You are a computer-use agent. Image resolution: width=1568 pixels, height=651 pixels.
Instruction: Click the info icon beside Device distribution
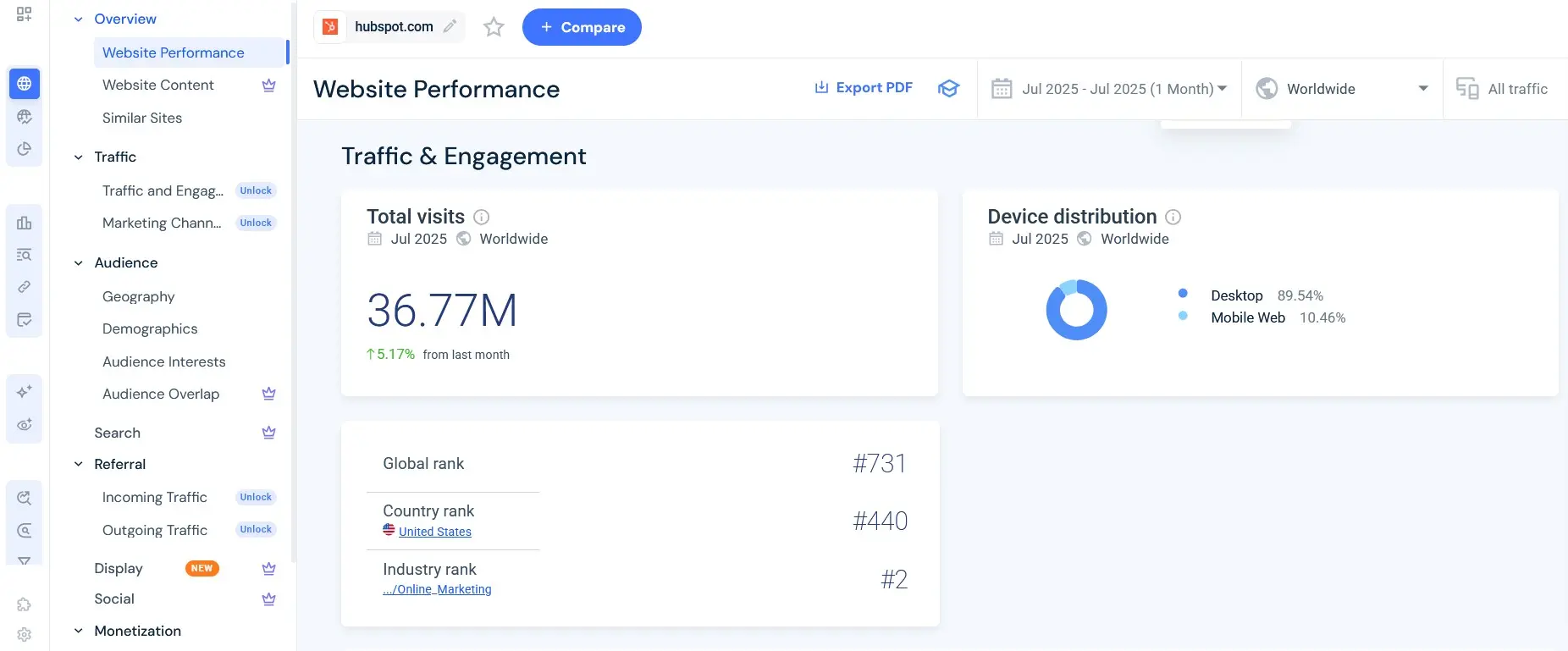click(x=1173, y=217)
